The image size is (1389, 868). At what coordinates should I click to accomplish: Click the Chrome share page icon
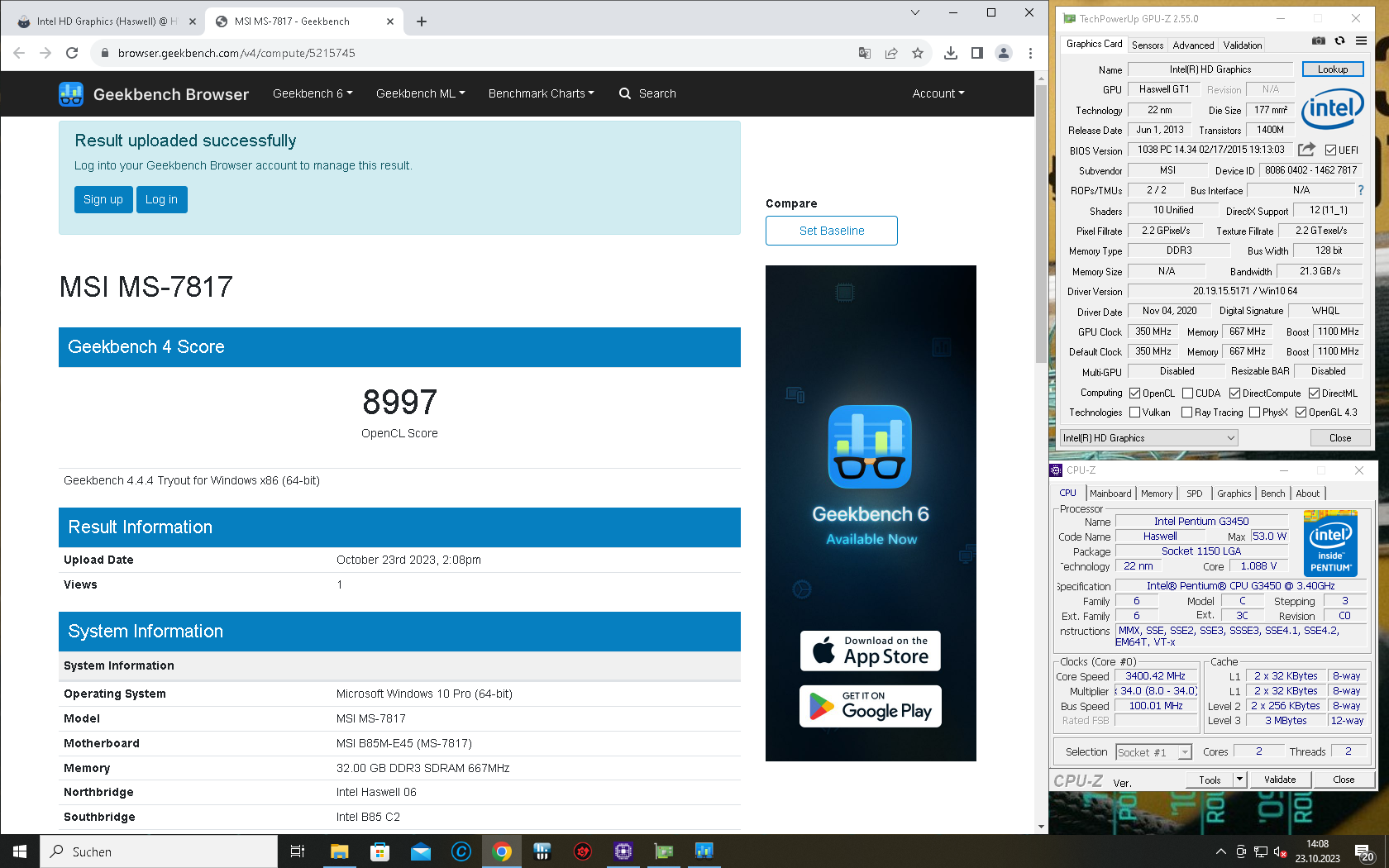pos(891,53)
